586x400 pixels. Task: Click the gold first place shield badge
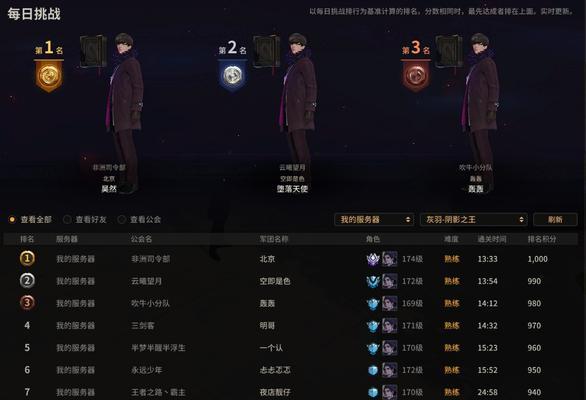coord(49,76)
